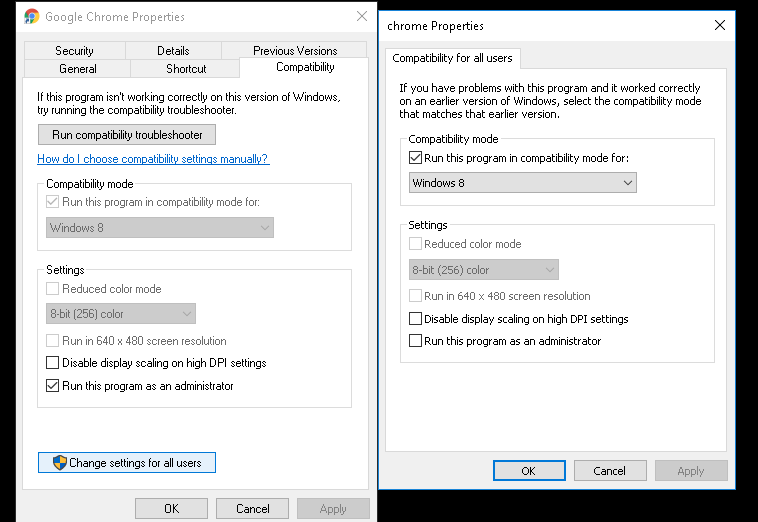Screen dimensions: 758x522
Task: Click Apply in Google Chrome Properties window
Action: (x=333, y=508)
